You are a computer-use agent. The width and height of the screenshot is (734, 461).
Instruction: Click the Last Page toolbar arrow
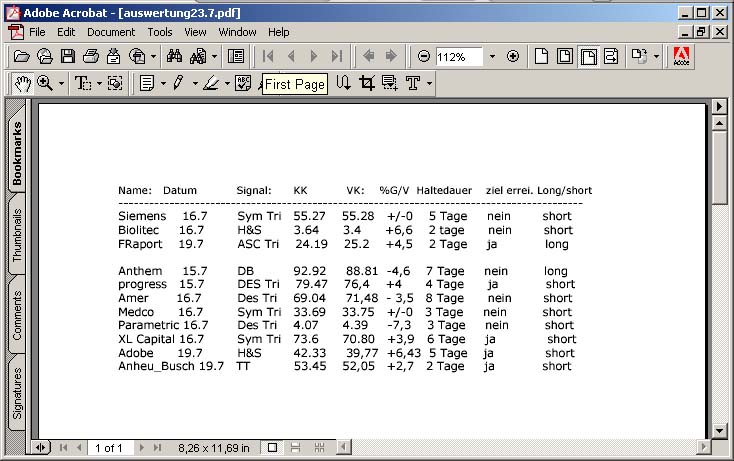[x=337, y=57]
